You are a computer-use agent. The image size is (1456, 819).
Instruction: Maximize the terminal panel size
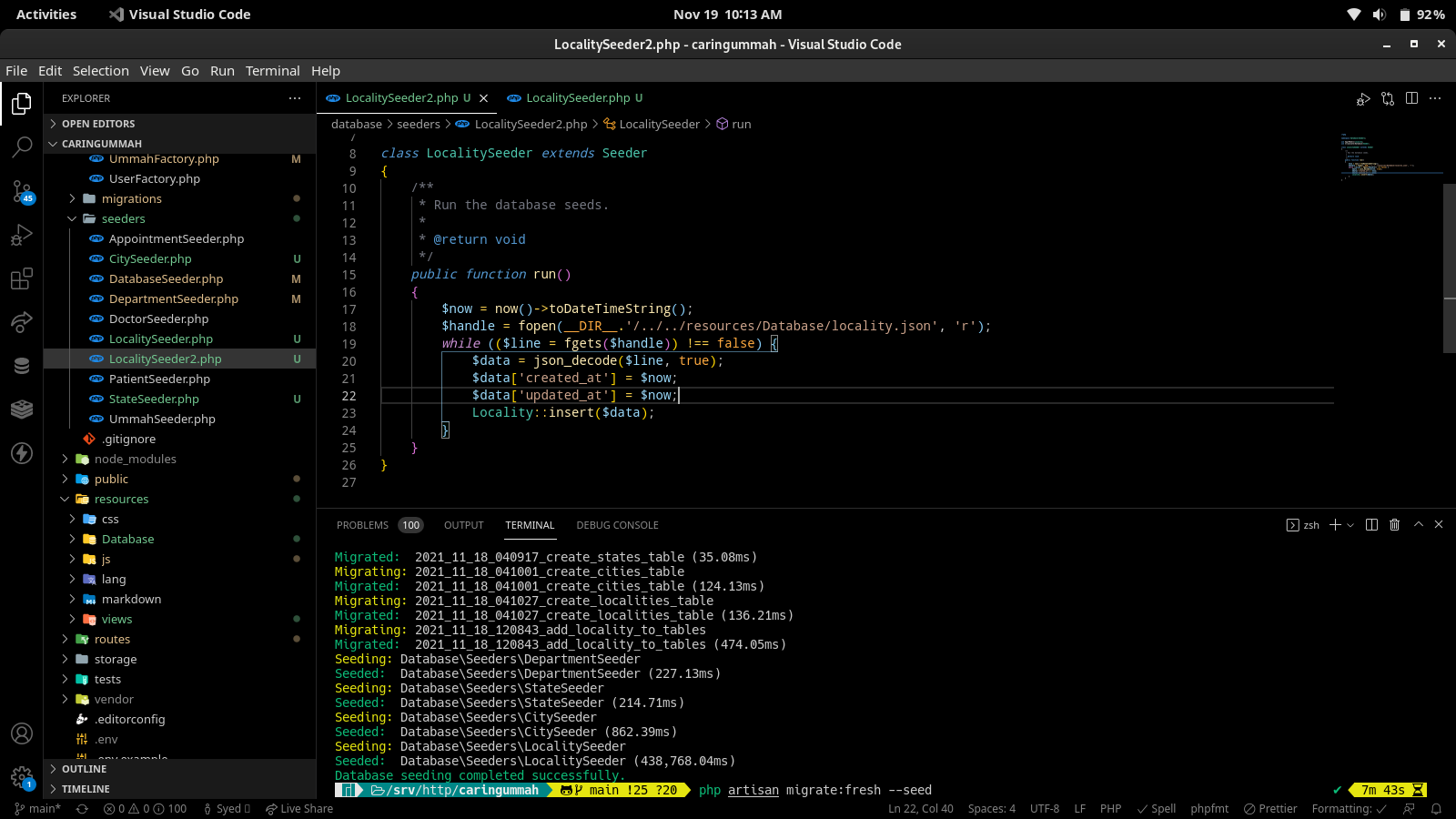pyautogui.click(x=1418, y=525)
